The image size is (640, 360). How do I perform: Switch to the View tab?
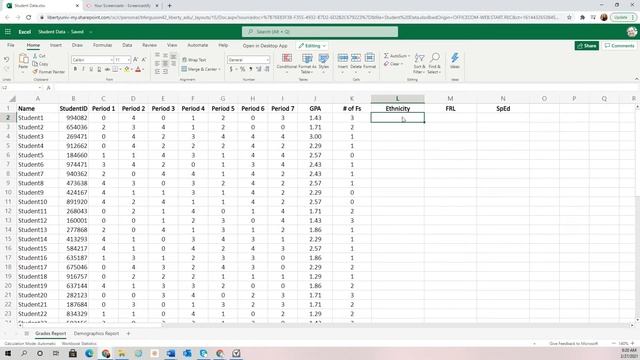click(172, 45)
